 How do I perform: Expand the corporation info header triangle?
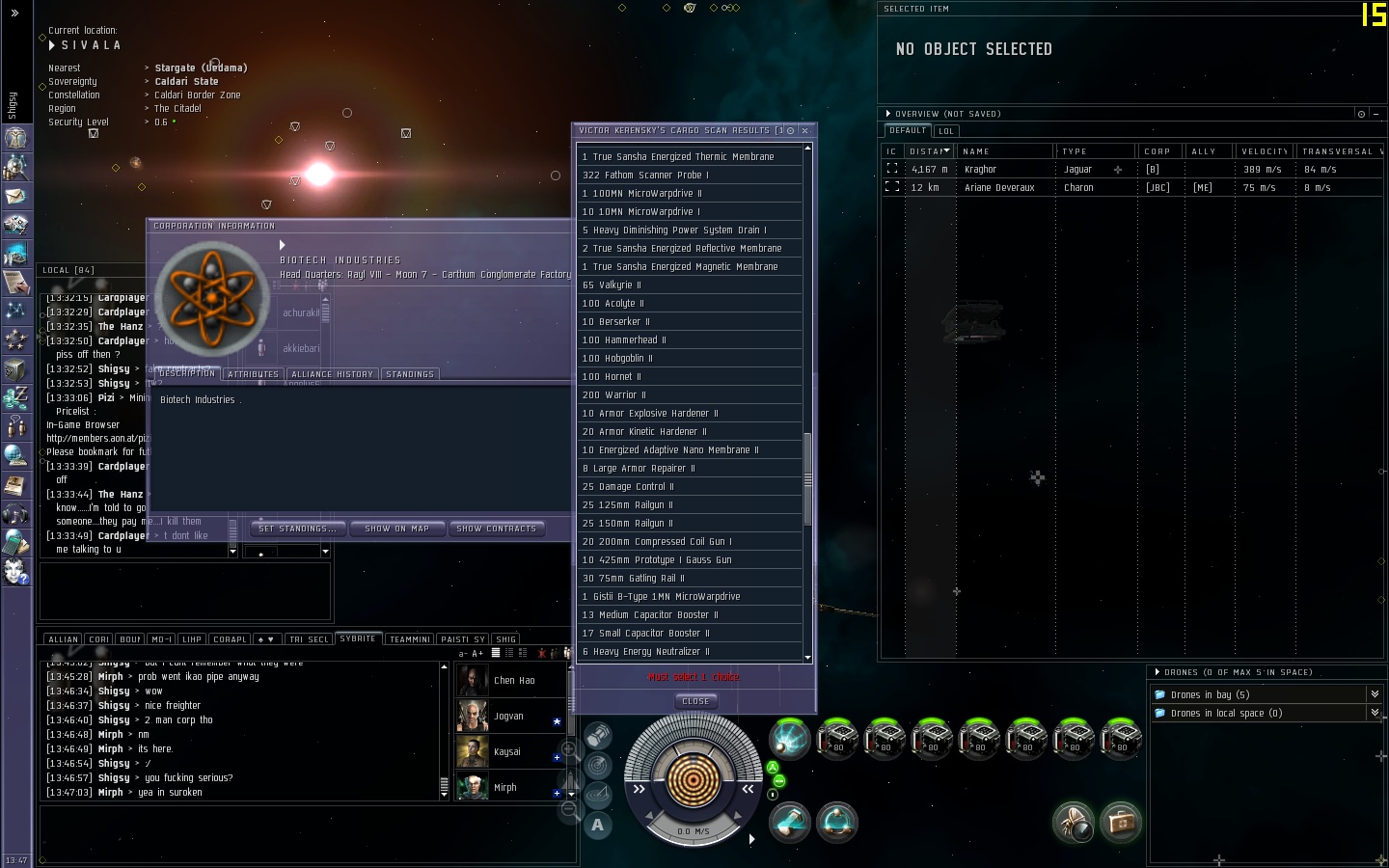tap(283, 245)
